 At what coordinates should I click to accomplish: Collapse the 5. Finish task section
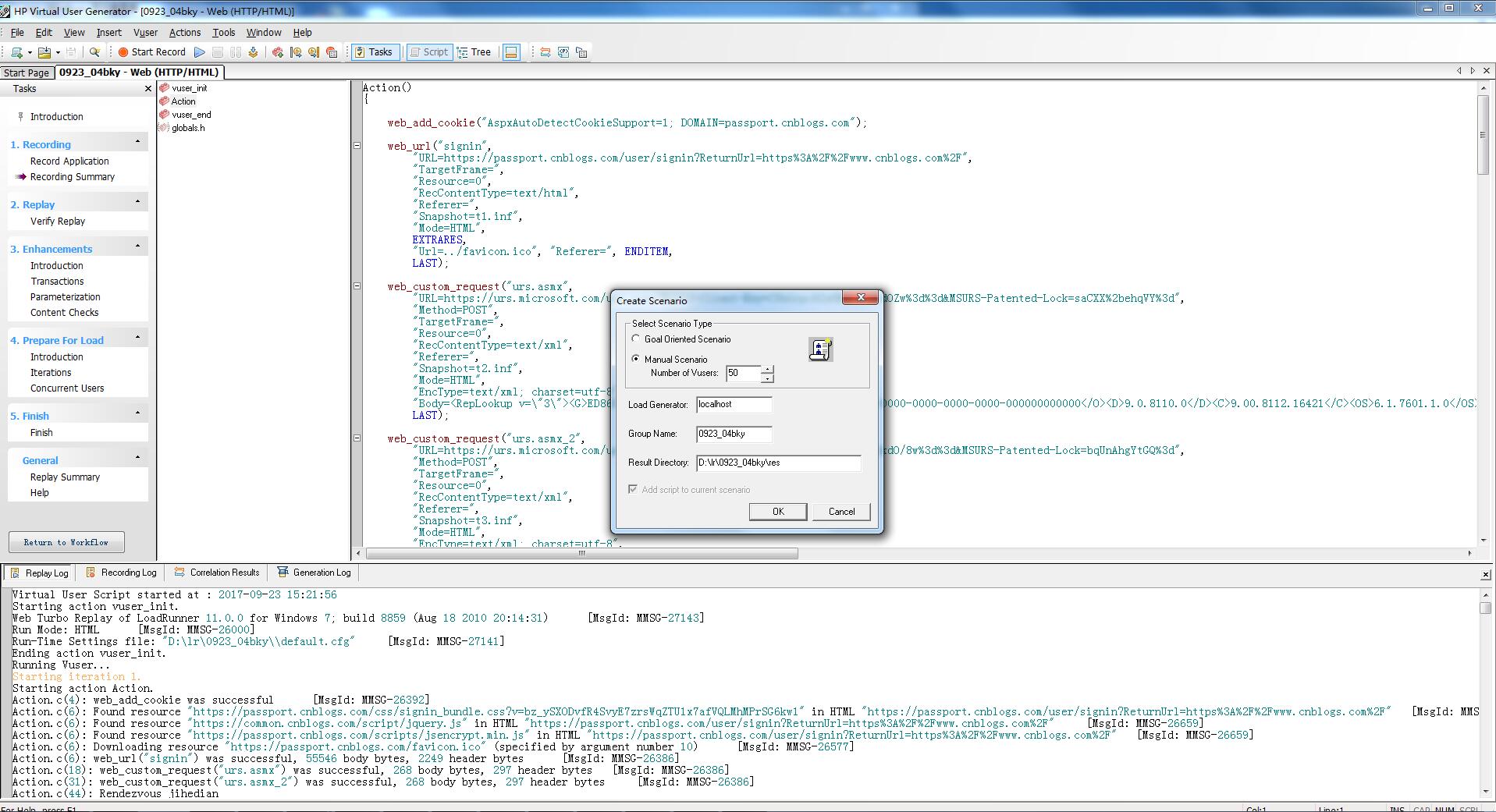[x=138, y=413]
